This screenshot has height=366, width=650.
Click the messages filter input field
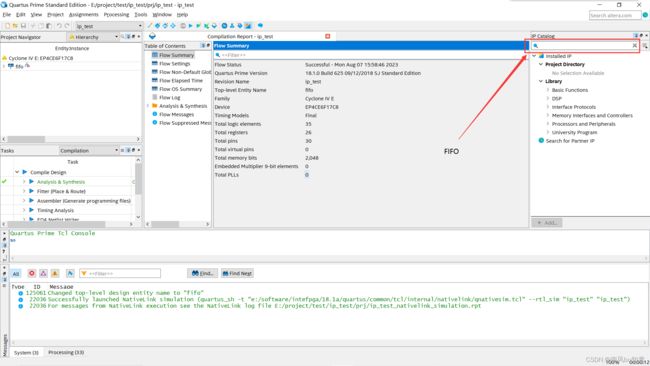click(x=120, y=273)
